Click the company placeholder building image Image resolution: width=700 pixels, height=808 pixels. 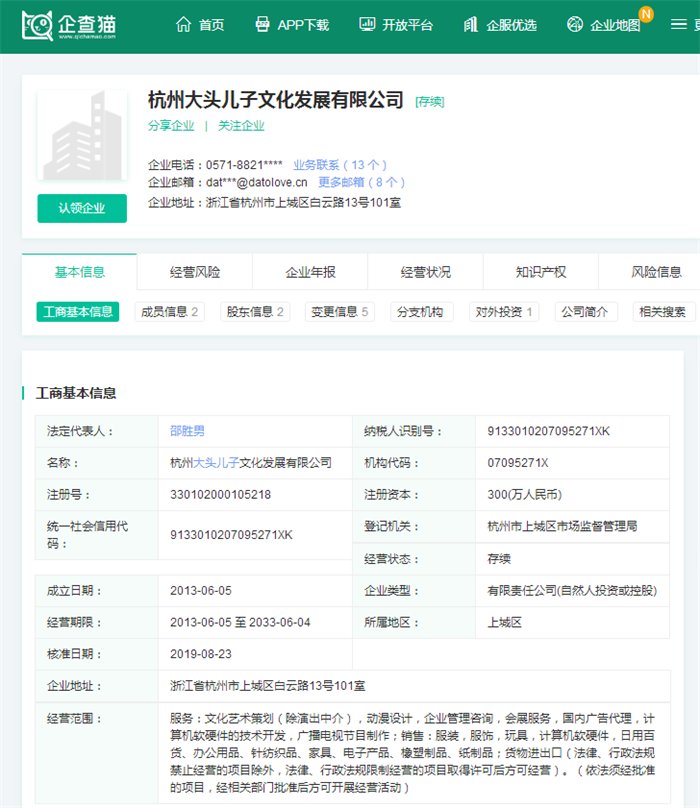click(x=82, y=138)
